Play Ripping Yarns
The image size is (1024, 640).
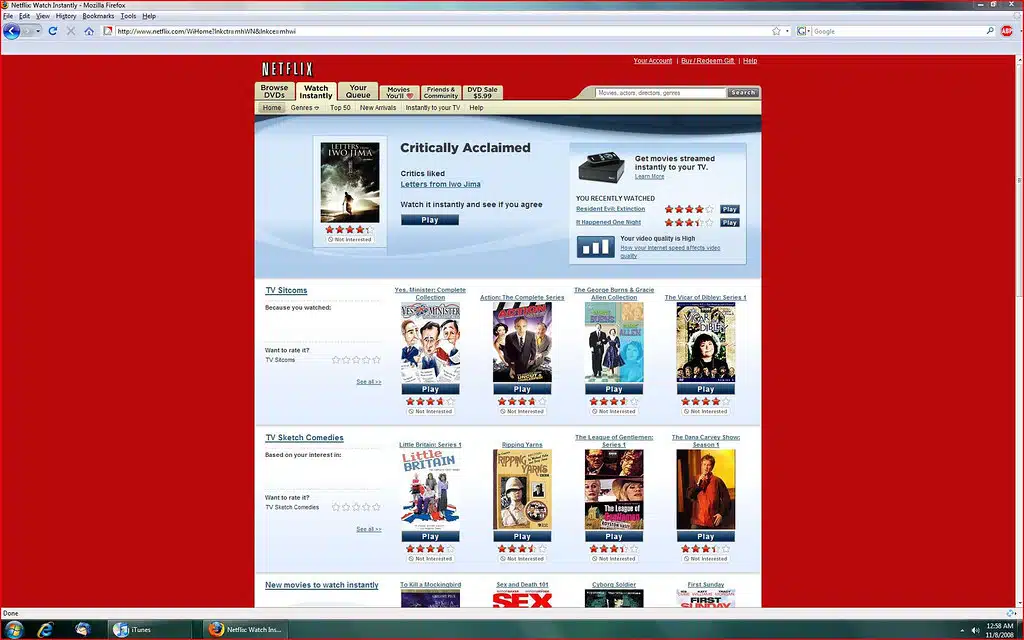click(522, 537)
